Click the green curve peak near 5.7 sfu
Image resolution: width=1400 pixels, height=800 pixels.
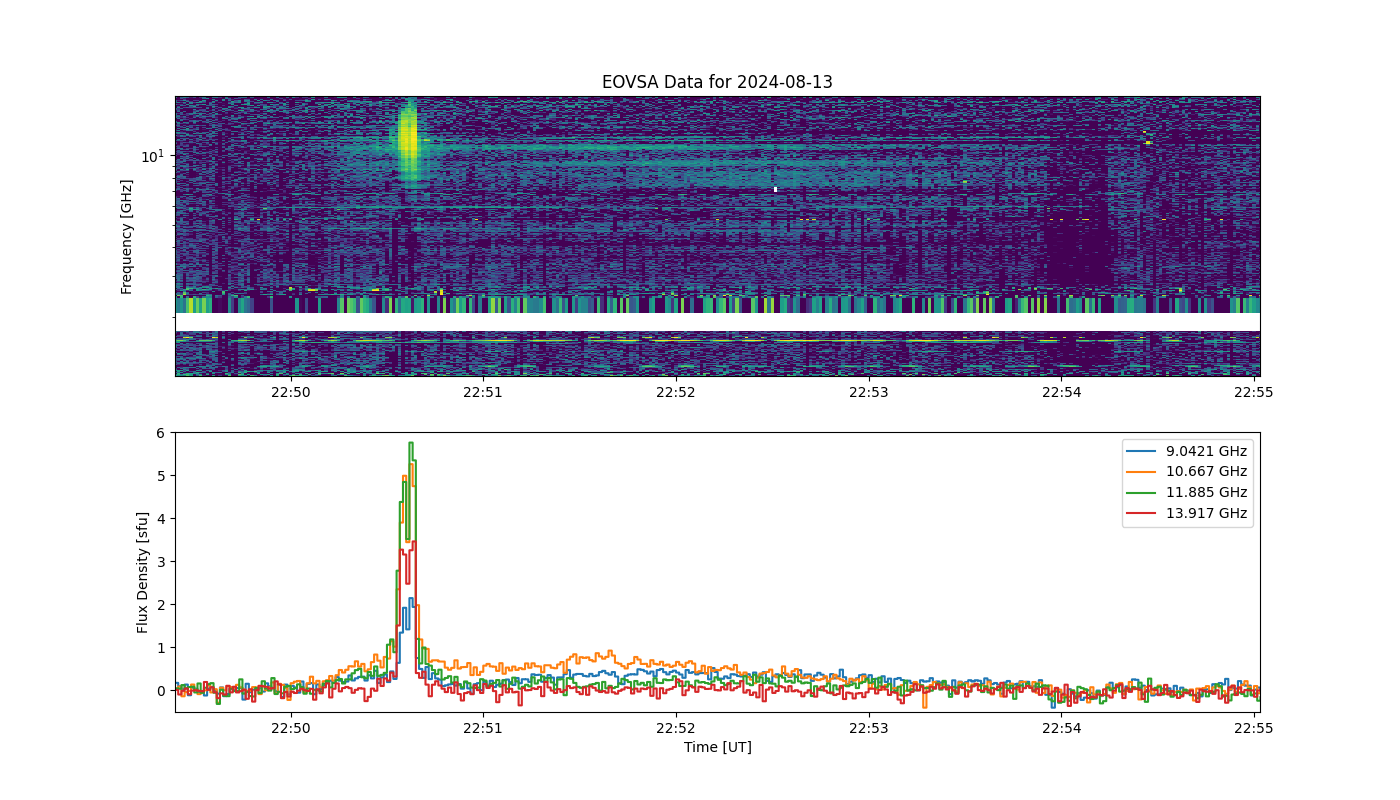point(410,443)
